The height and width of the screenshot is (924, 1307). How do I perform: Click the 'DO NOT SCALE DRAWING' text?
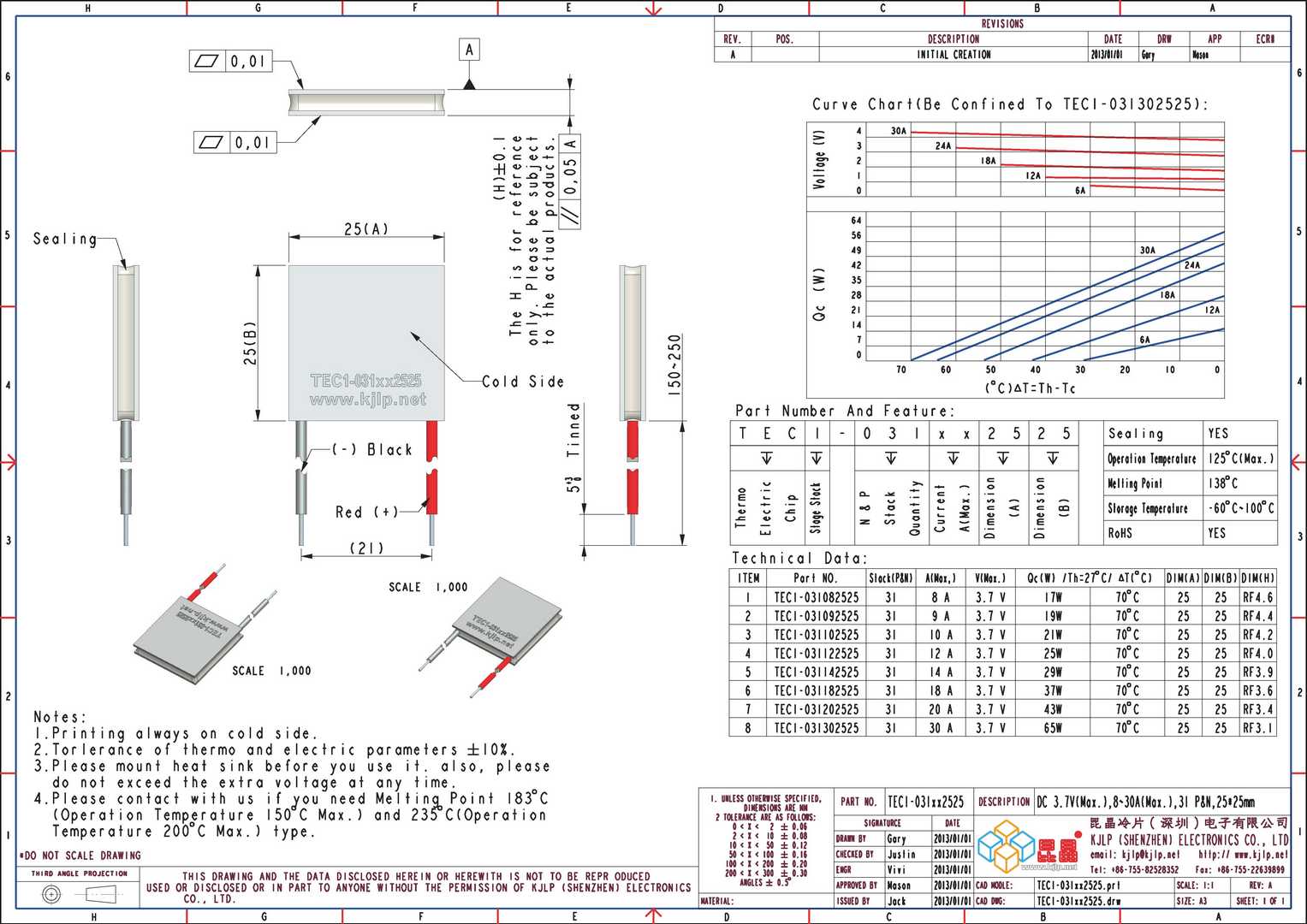click(x=80, y=856)
